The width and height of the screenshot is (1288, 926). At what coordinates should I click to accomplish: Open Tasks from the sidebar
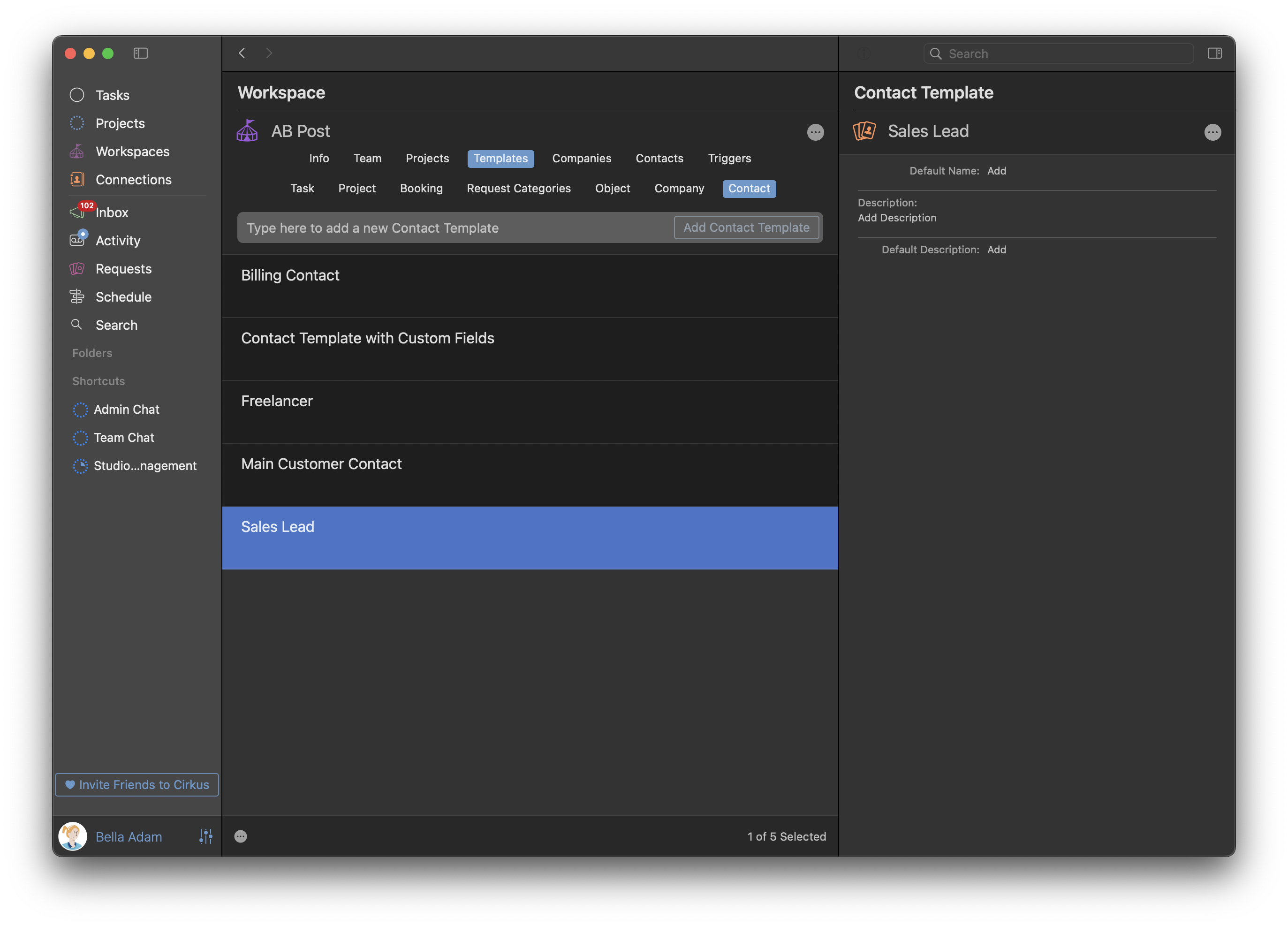(x=112, y=95)
